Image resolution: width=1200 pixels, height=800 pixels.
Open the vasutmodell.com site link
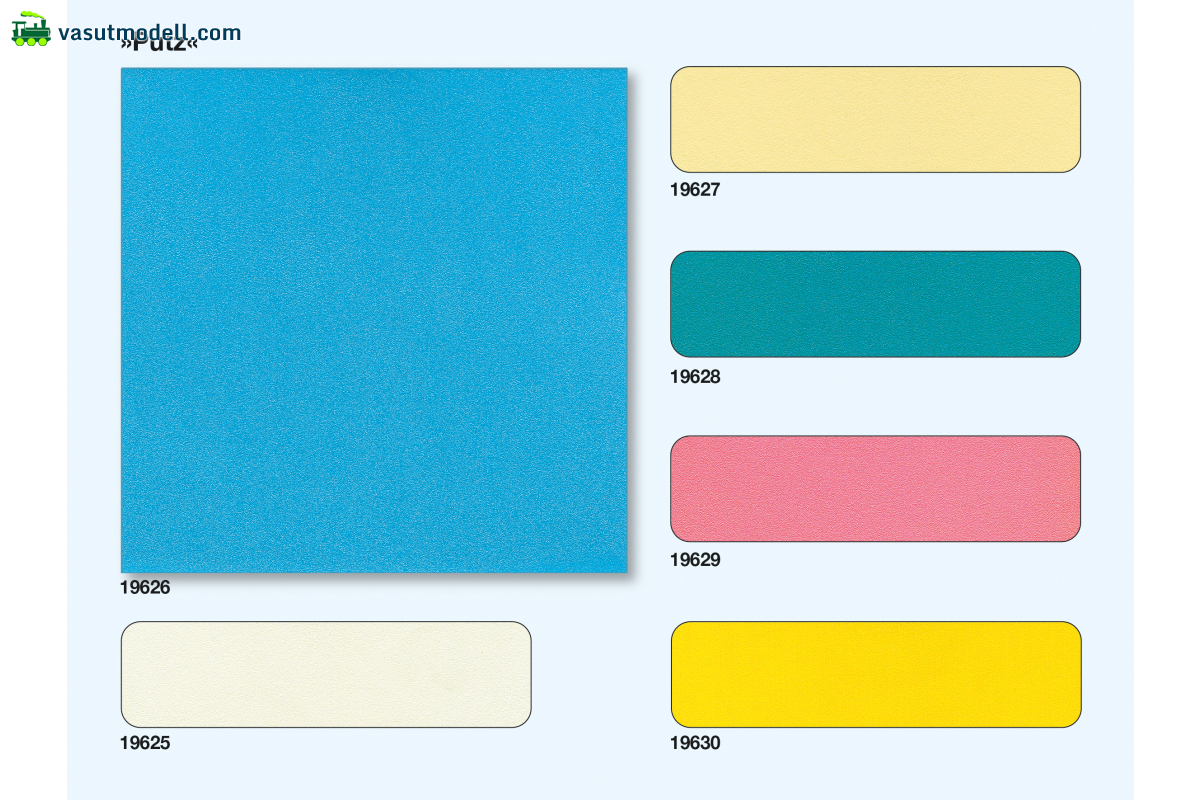pyautogui.click(x=150, y=32)
